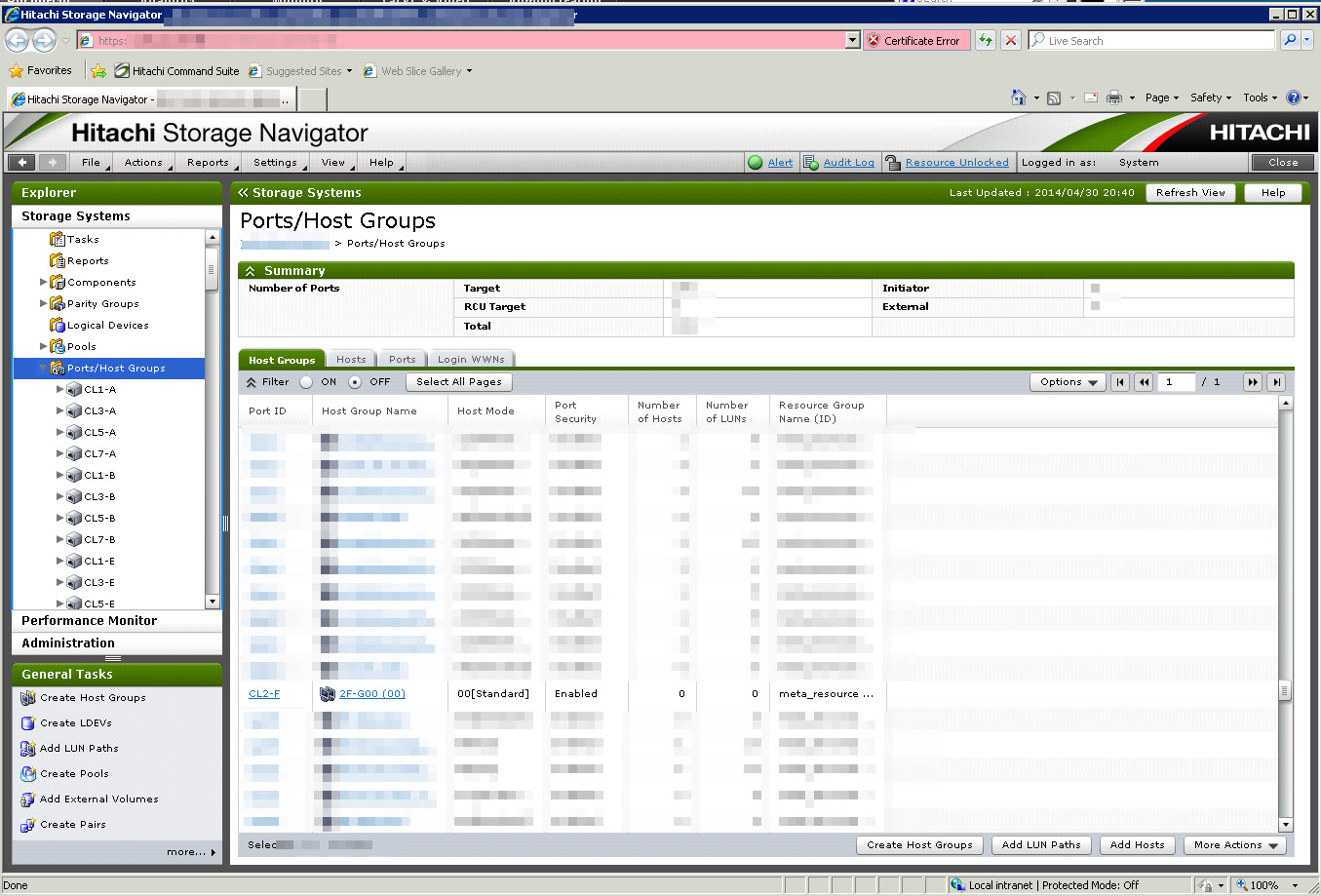
Task: Collapse the Summary section
Action: pyautogui.click(x=251, y=271)
